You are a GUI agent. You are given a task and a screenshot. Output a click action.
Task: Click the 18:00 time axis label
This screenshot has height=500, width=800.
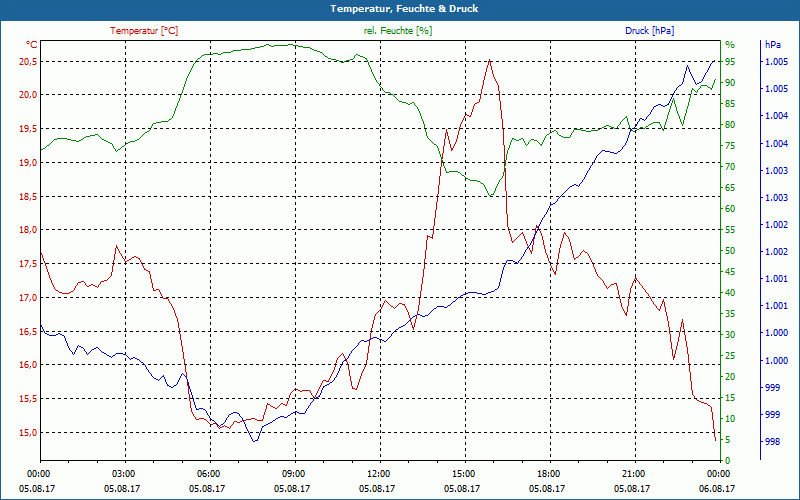click(x=547, y=474)
